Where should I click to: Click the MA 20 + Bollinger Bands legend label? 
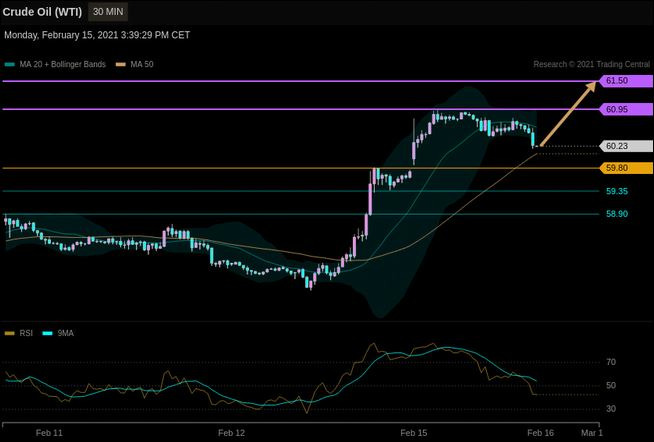pyautogui.click(x=62, y=64)
